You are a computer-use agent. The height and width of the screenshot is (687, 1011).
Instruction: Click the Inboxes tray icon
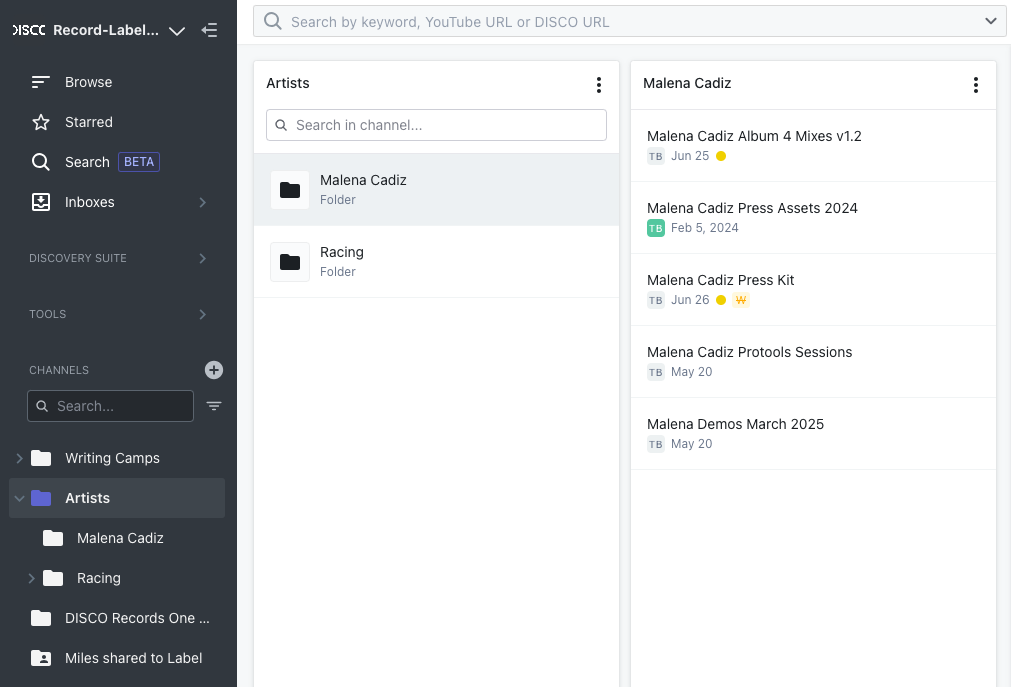[x=41, y=202]
